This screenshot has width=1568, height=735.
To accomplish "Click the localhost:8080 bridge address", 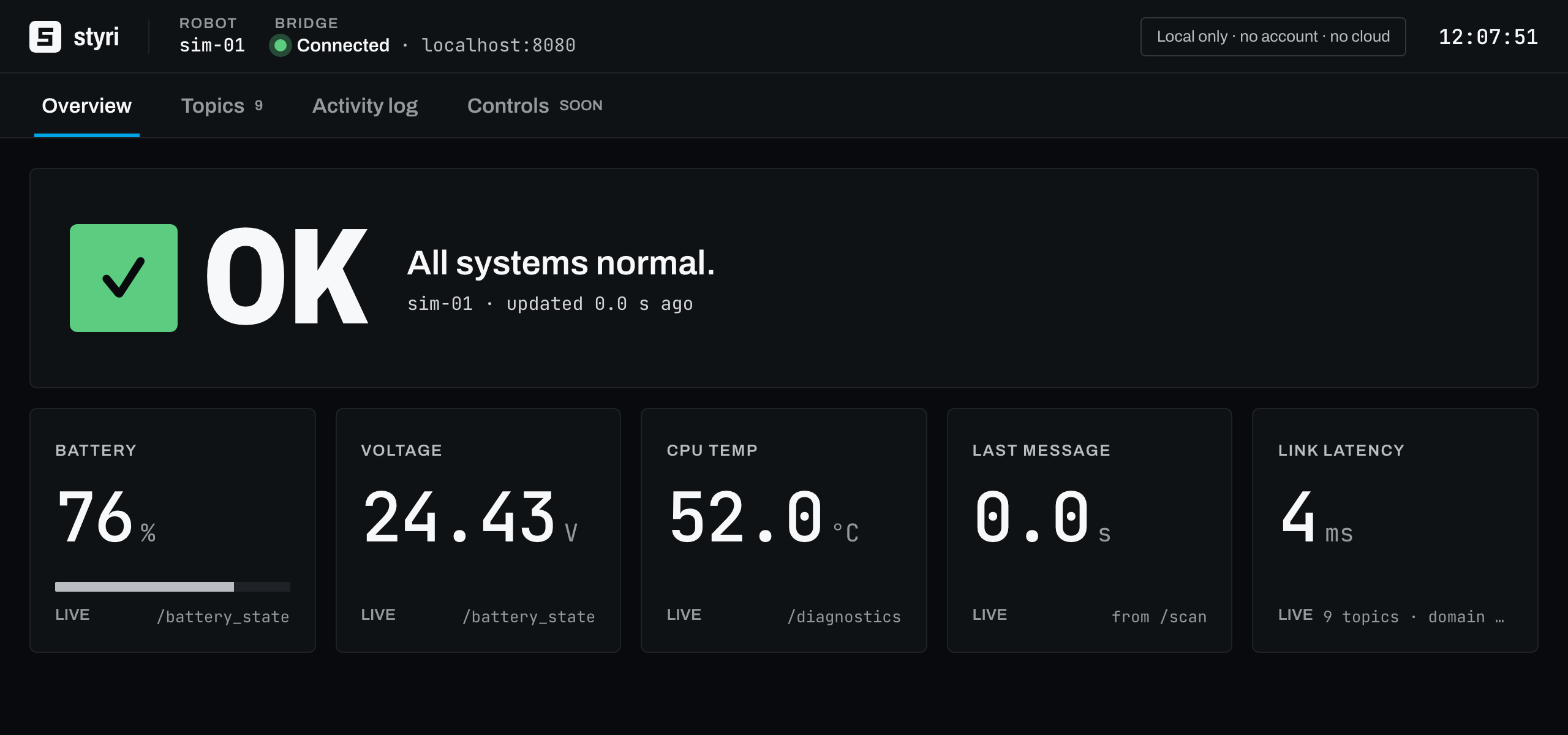I will 499,45.
